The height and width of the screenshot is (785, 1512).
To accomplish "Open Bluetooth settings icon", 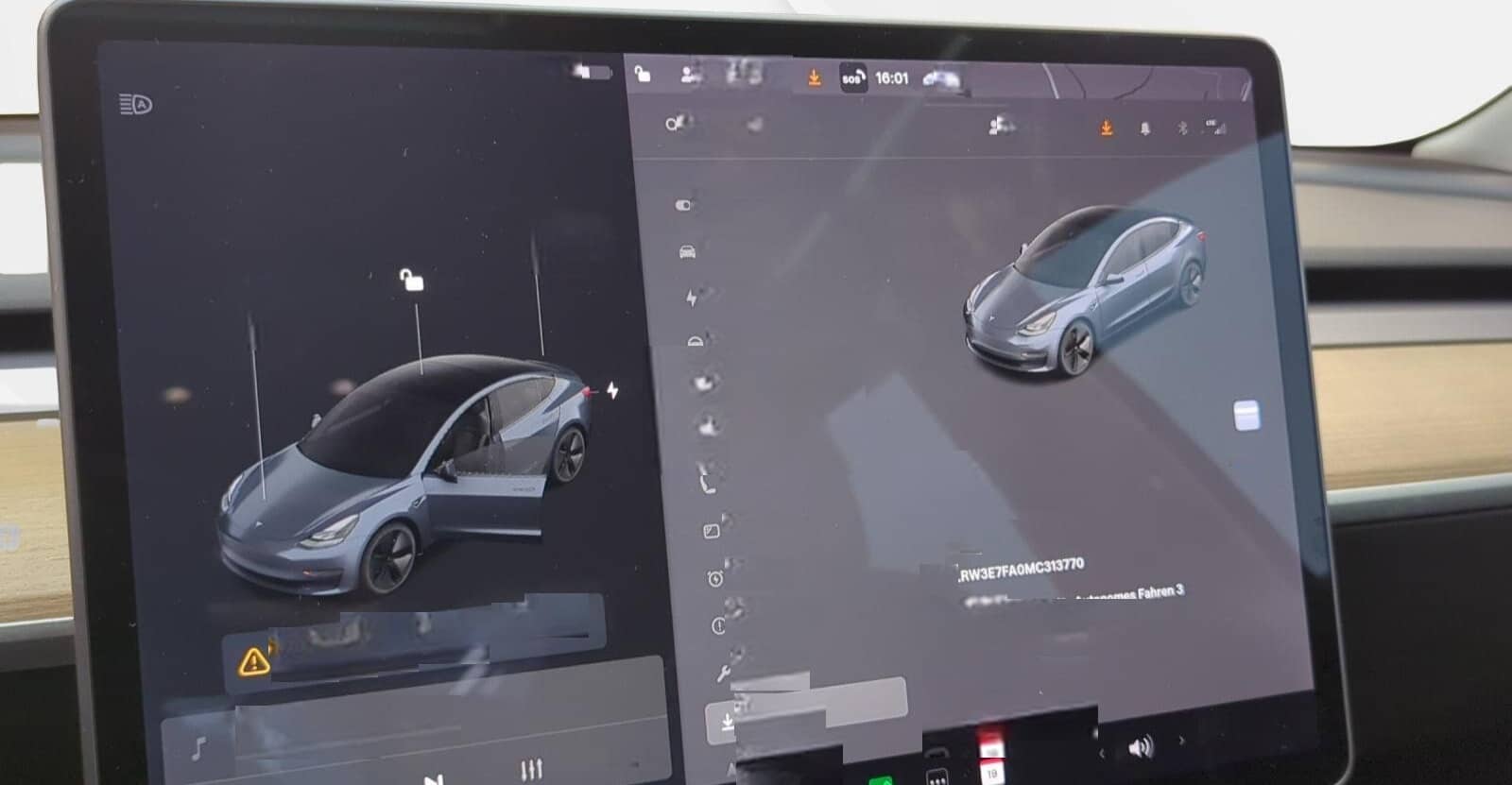I will coord(1181,128).
